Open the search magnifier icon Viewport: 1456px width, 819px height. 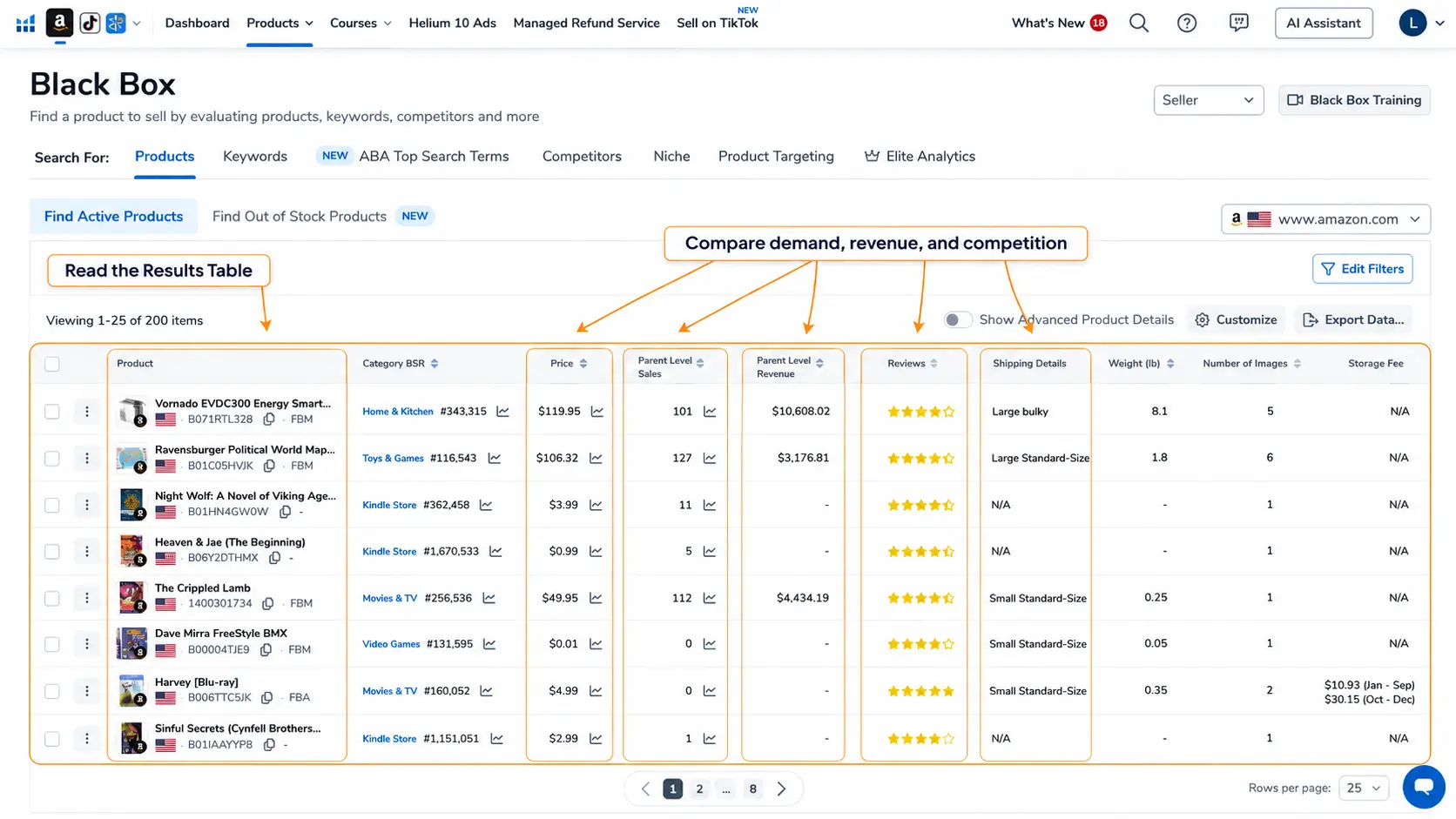[x=1139, y=23]
